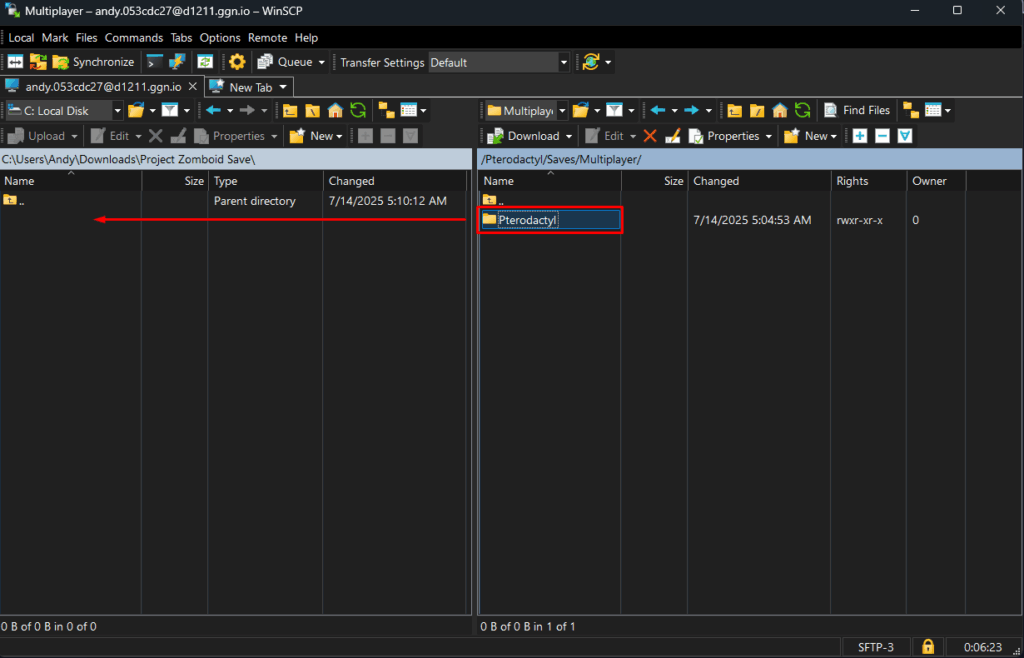Open session in PuTTY icon

click(x=177, y=62)
